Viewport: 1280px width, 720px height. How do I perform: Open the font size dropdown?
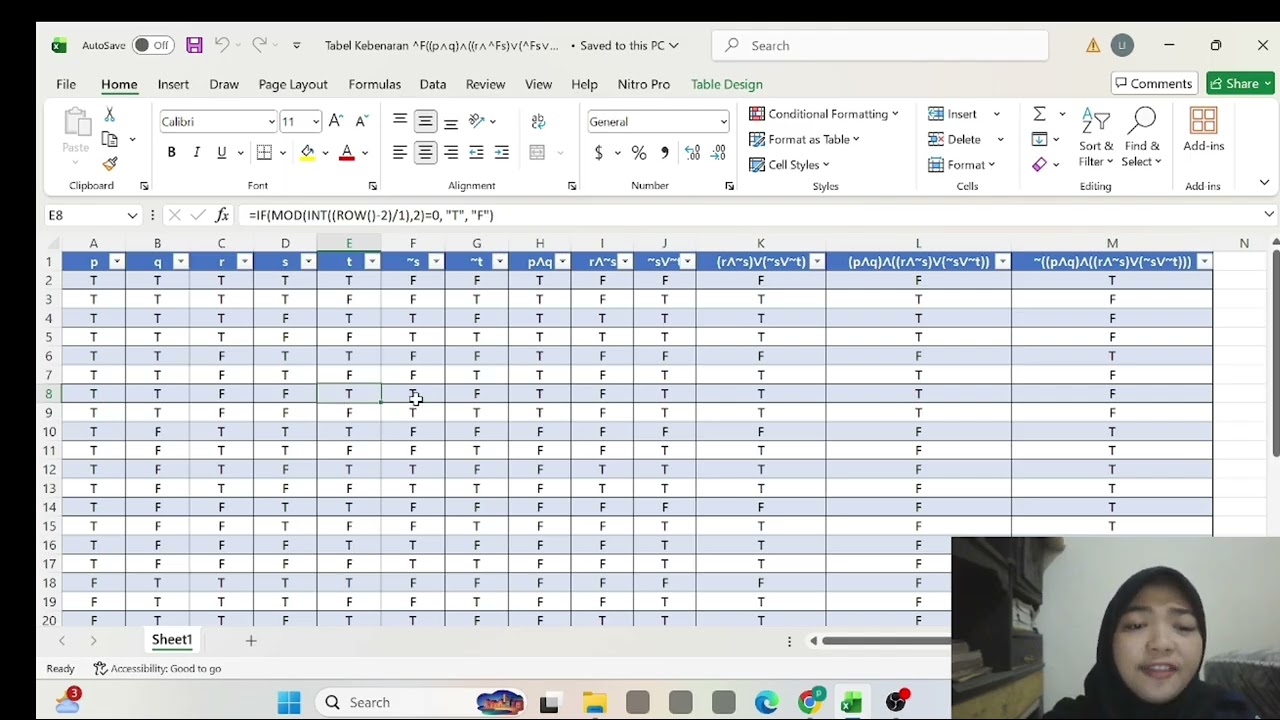coord(316,122)
